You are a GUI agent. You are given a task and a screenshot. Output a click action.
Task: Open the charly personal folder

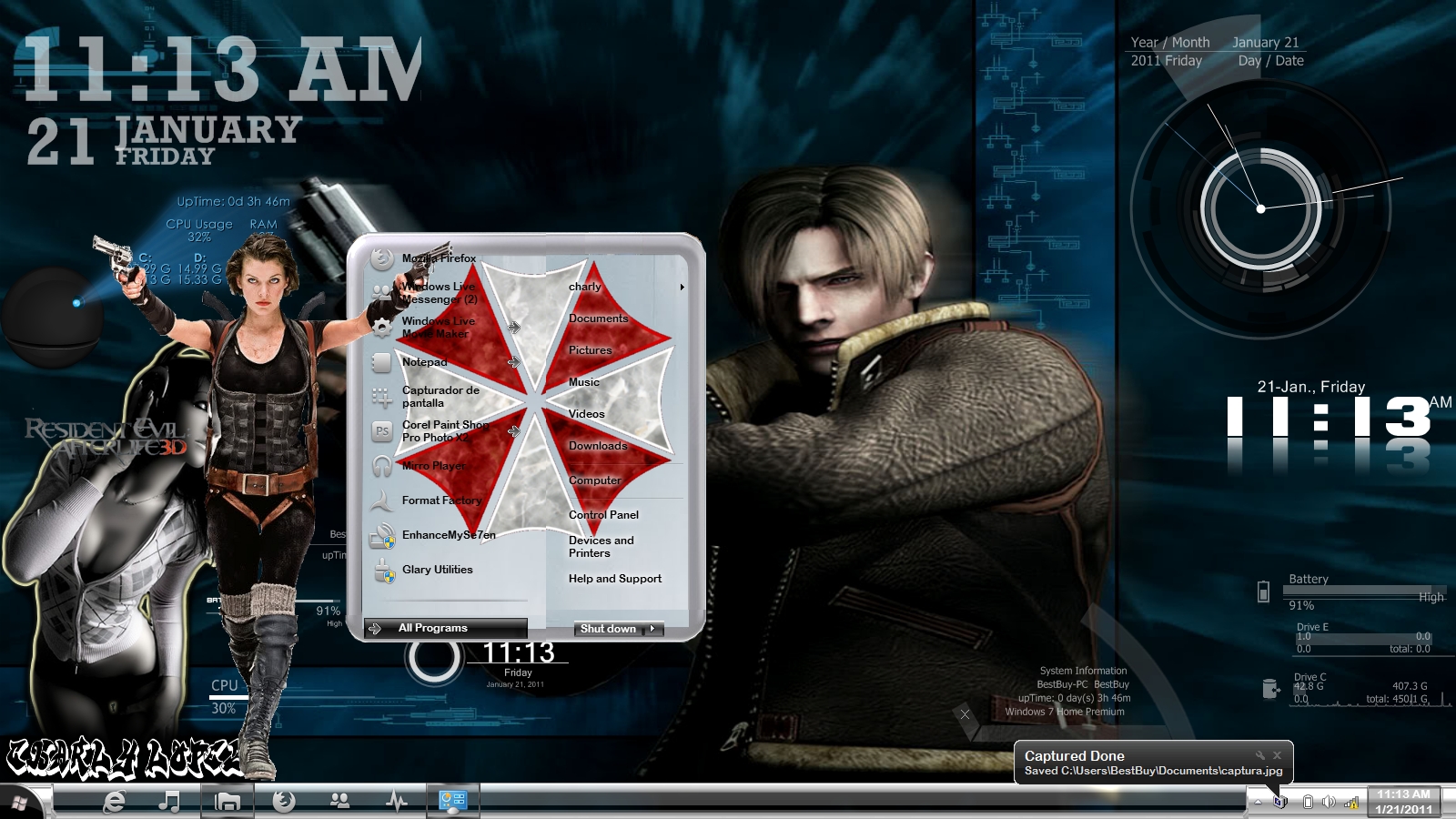click(585, 287)
